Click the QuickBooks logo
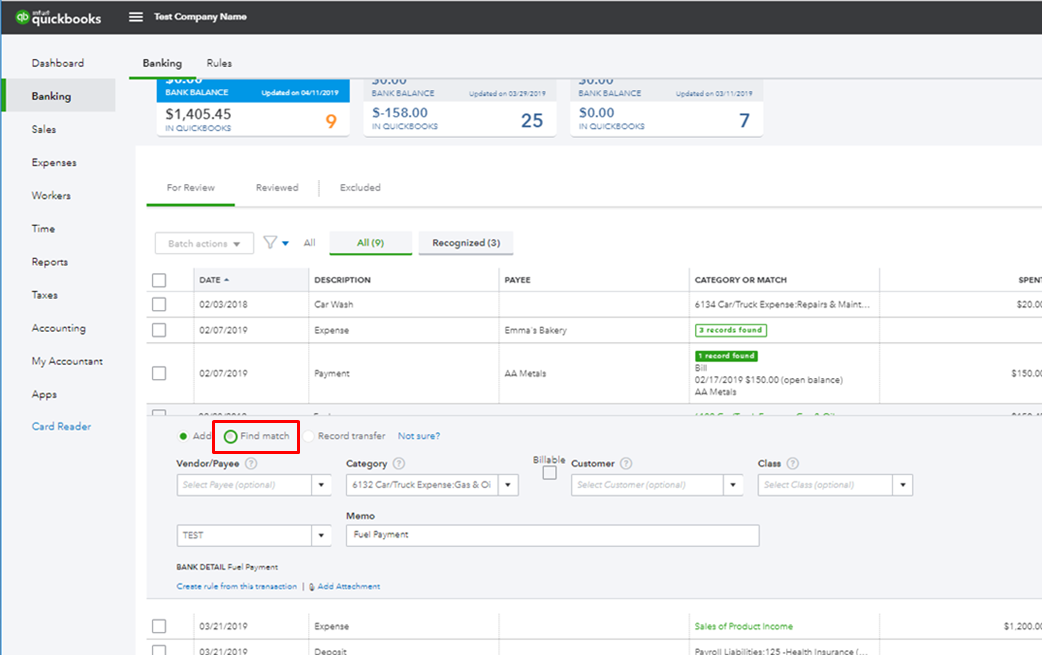 pyautogui.click(x=55, y=16)
